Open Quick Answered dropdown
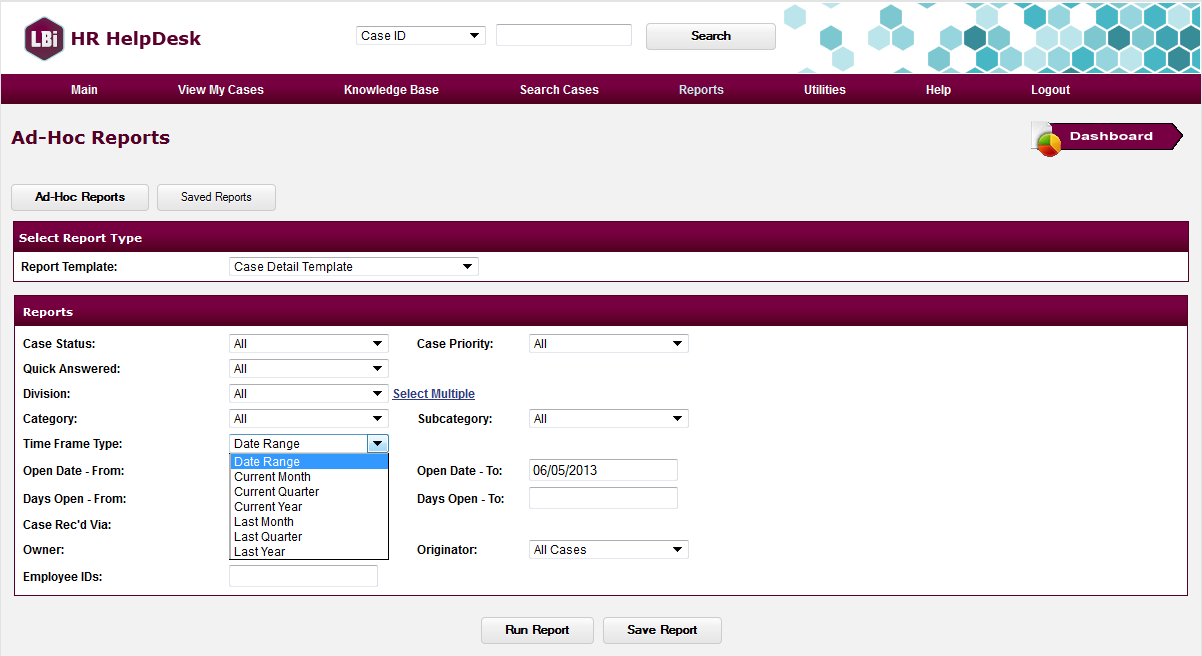 (x=309, y=369)
